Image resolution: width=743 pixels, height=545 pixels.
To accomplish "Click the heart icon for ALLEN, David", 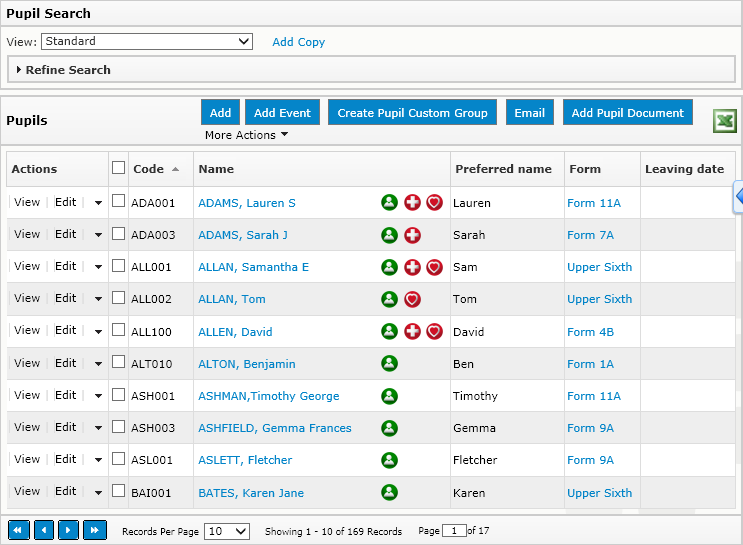I will (x=434, y=331).
